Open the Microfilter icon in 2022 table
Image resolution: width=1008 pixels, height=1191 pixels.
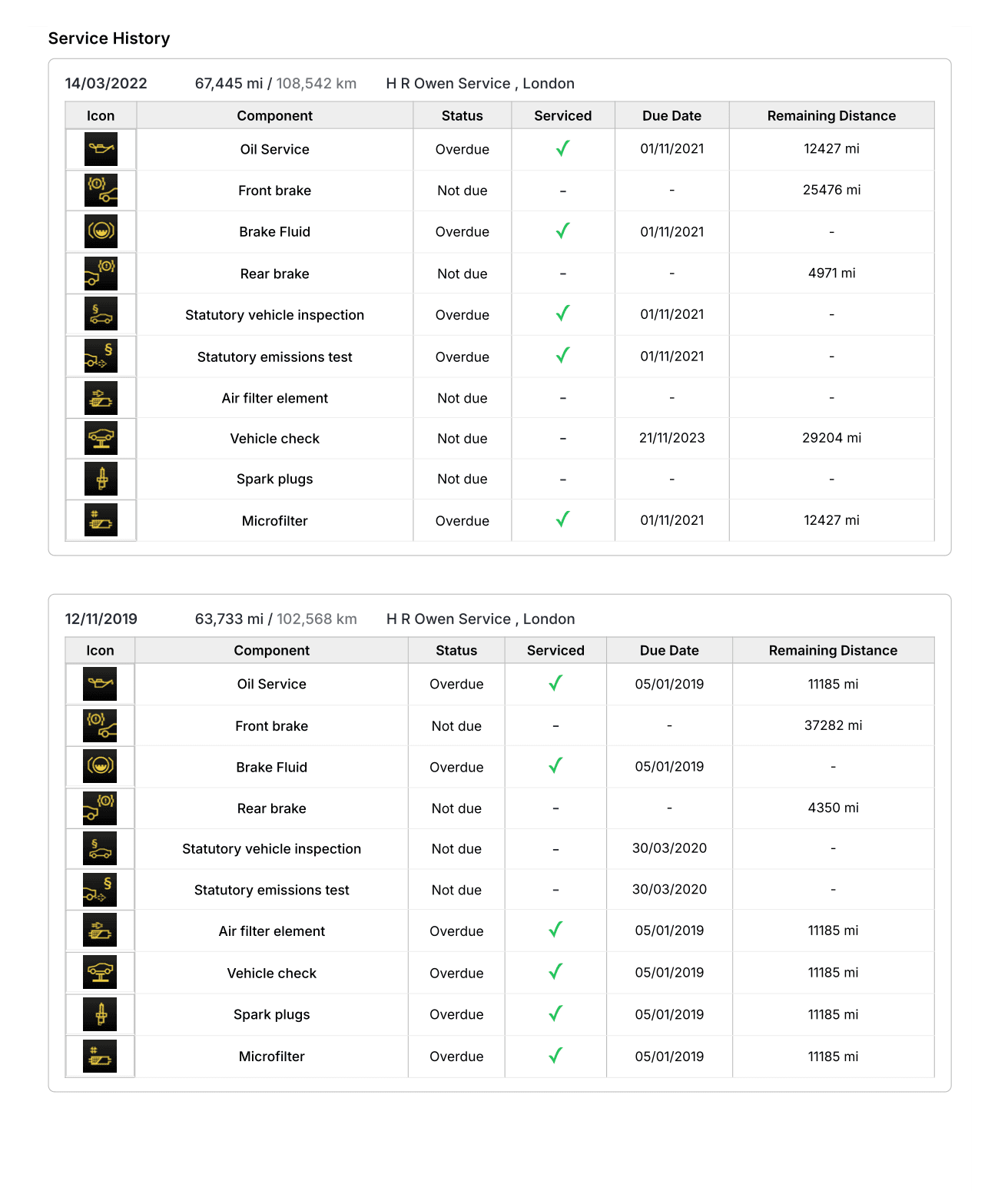pyautogui.click(x=100, y=520)
